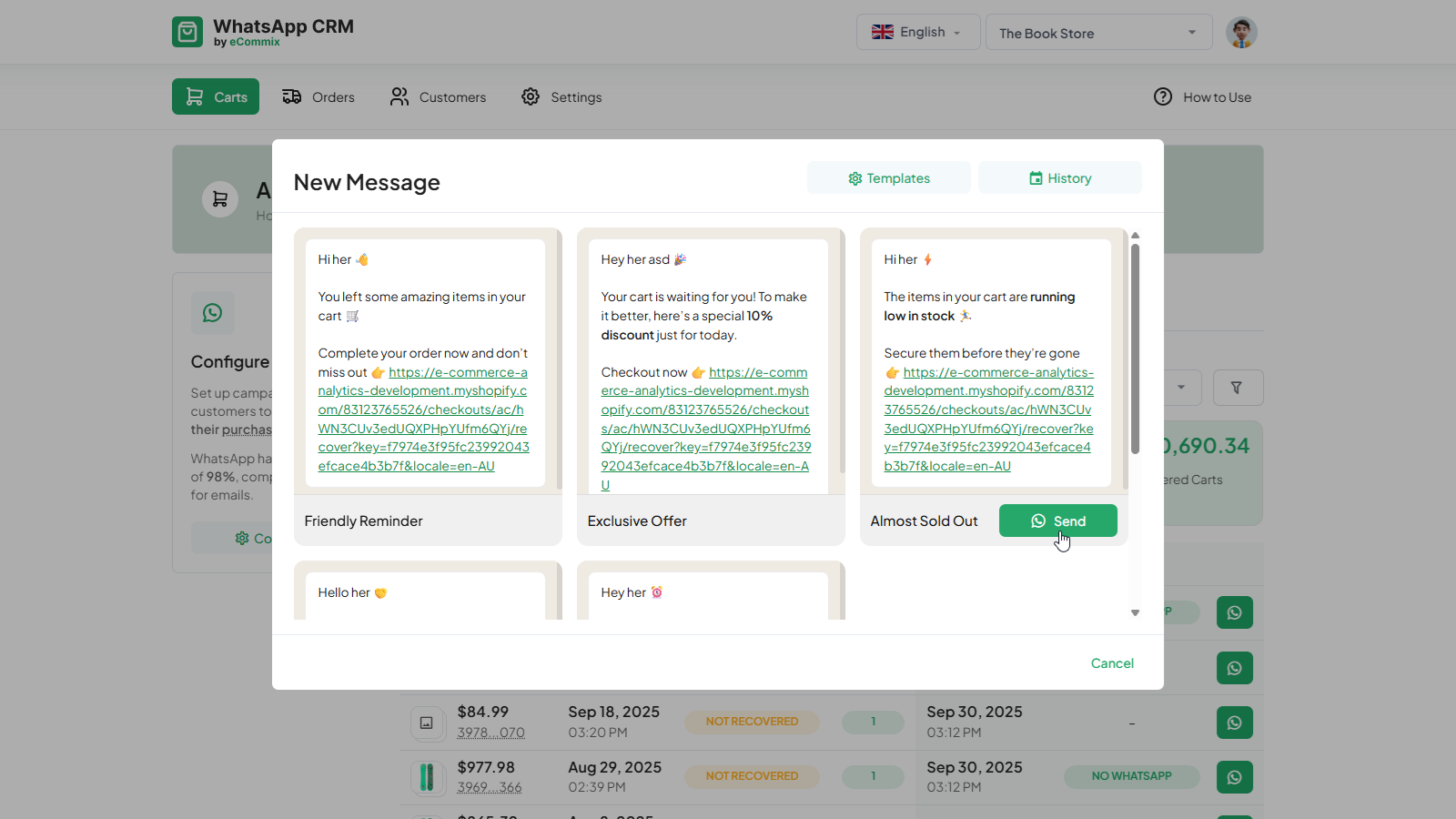Switch to the Customers tab
Viewport: 1456px width, 819px height.
pos(438,96)
